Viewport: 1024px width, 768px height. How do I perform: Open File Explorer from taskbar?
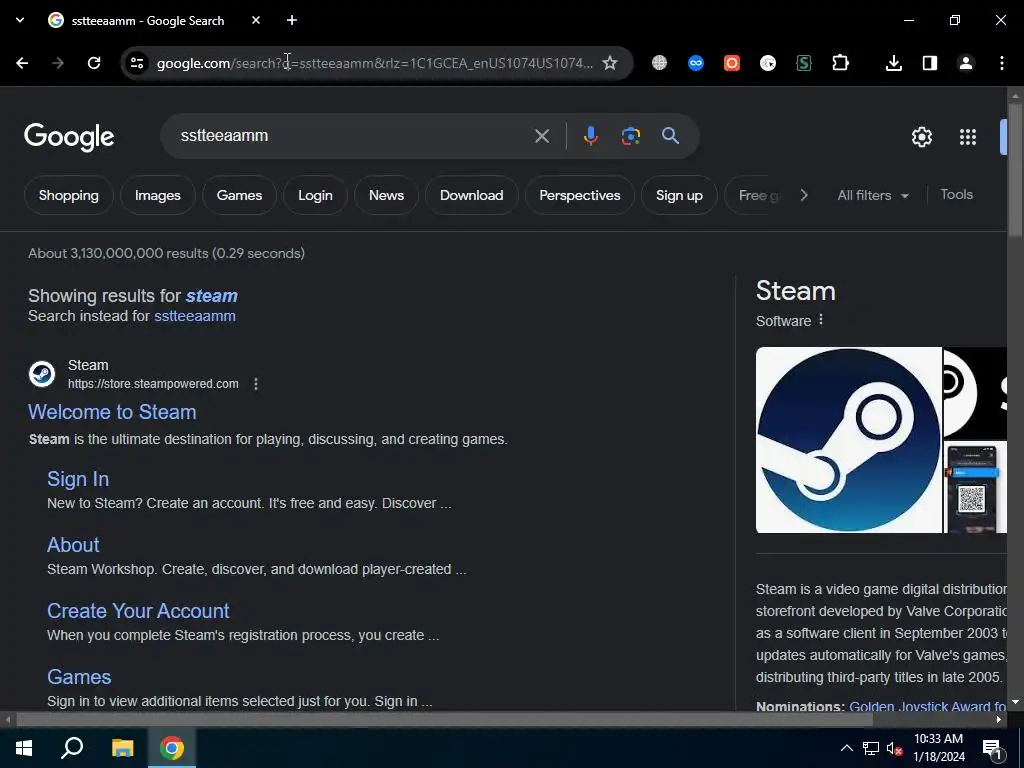pyautogui.click(x=122, y=748)
